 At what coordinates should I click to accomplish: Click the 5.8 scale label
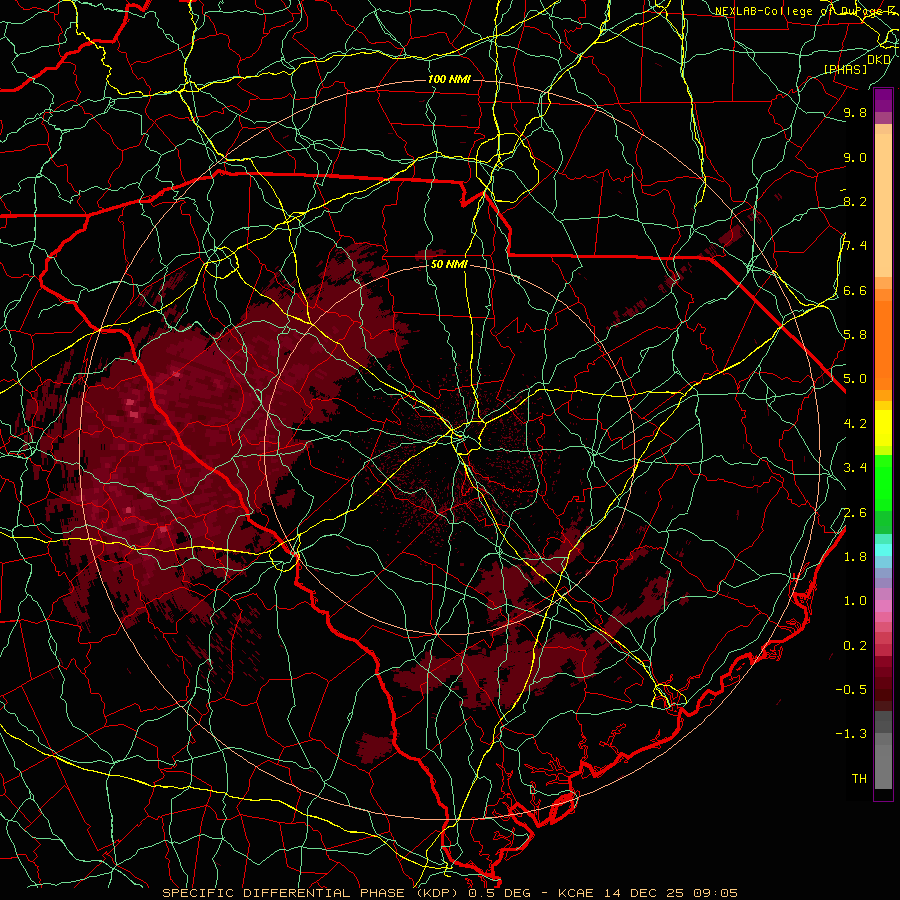855,335
